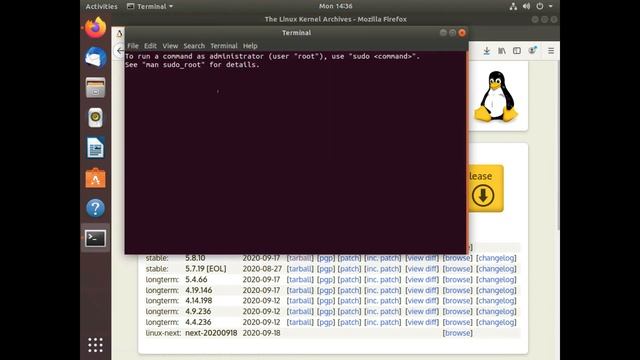This screenshot has height=360, width=640.
Task: Open Help menu in Terminal
Action: [250, 46]
